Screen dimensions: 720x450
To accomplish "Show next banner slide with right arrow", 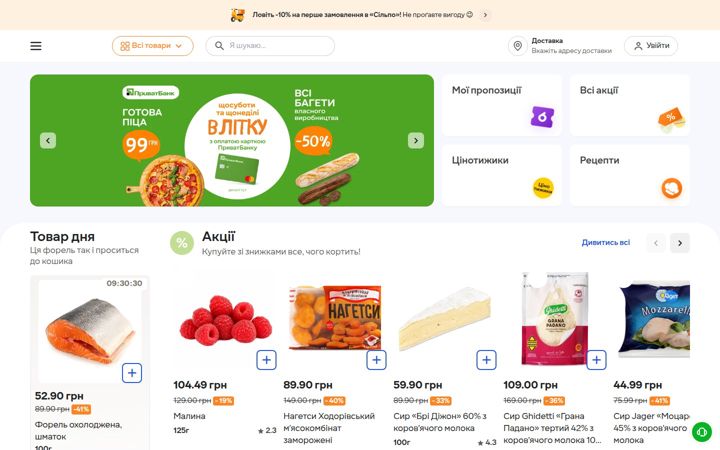I will tap(416, 141).
